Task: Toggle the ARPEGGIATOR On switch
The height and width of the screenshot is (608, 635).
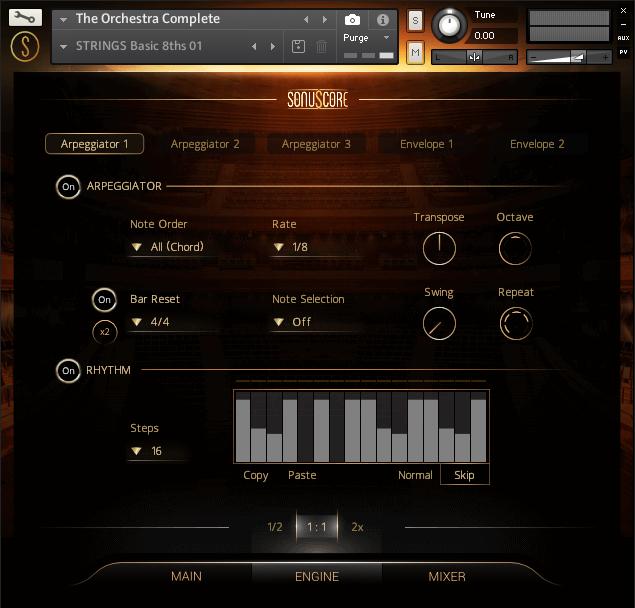Action: click(x=68, y=187)
